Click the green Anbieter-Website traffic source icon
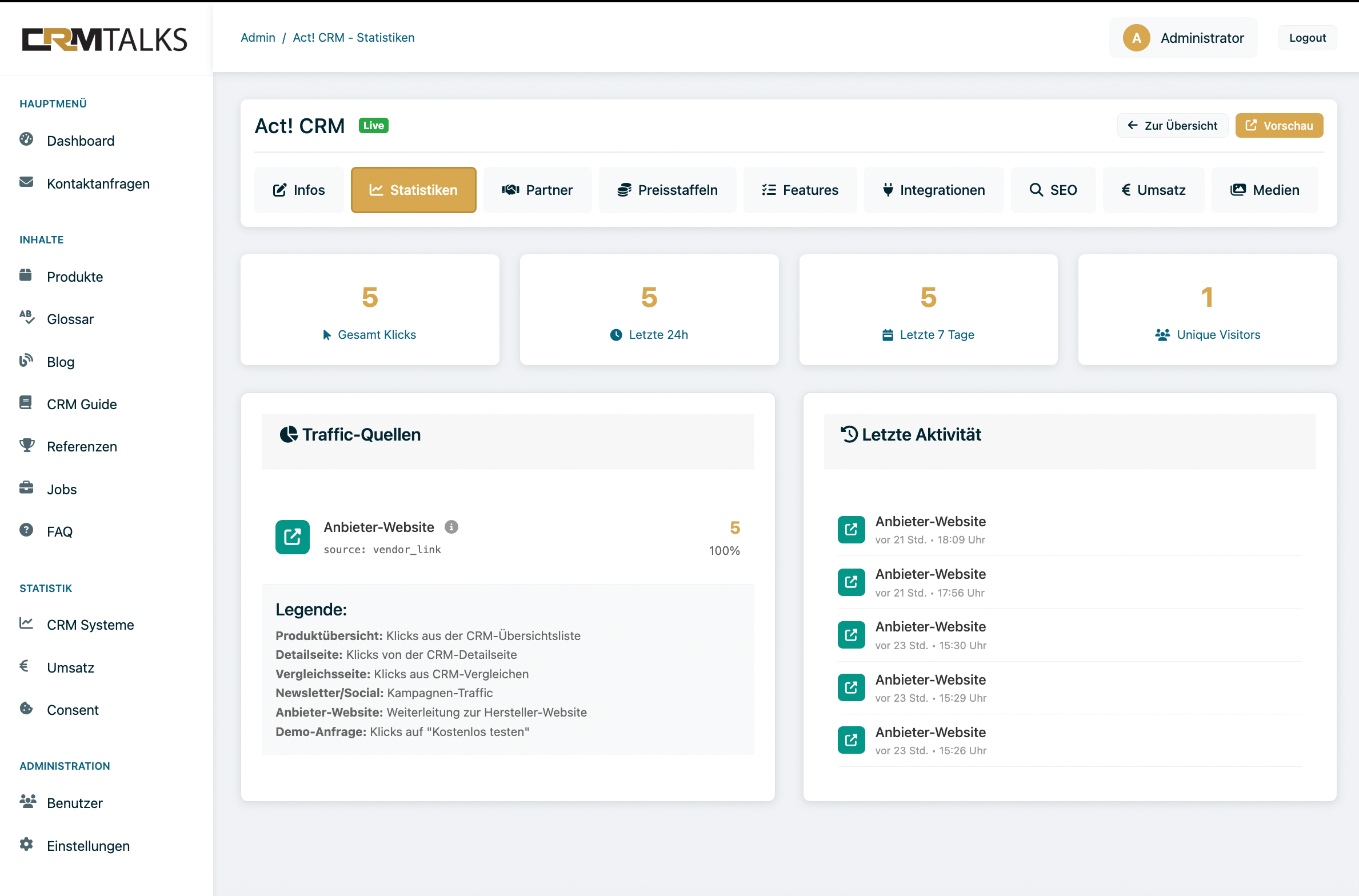This screenshot has width=1359, height=896. click(293, 537)
